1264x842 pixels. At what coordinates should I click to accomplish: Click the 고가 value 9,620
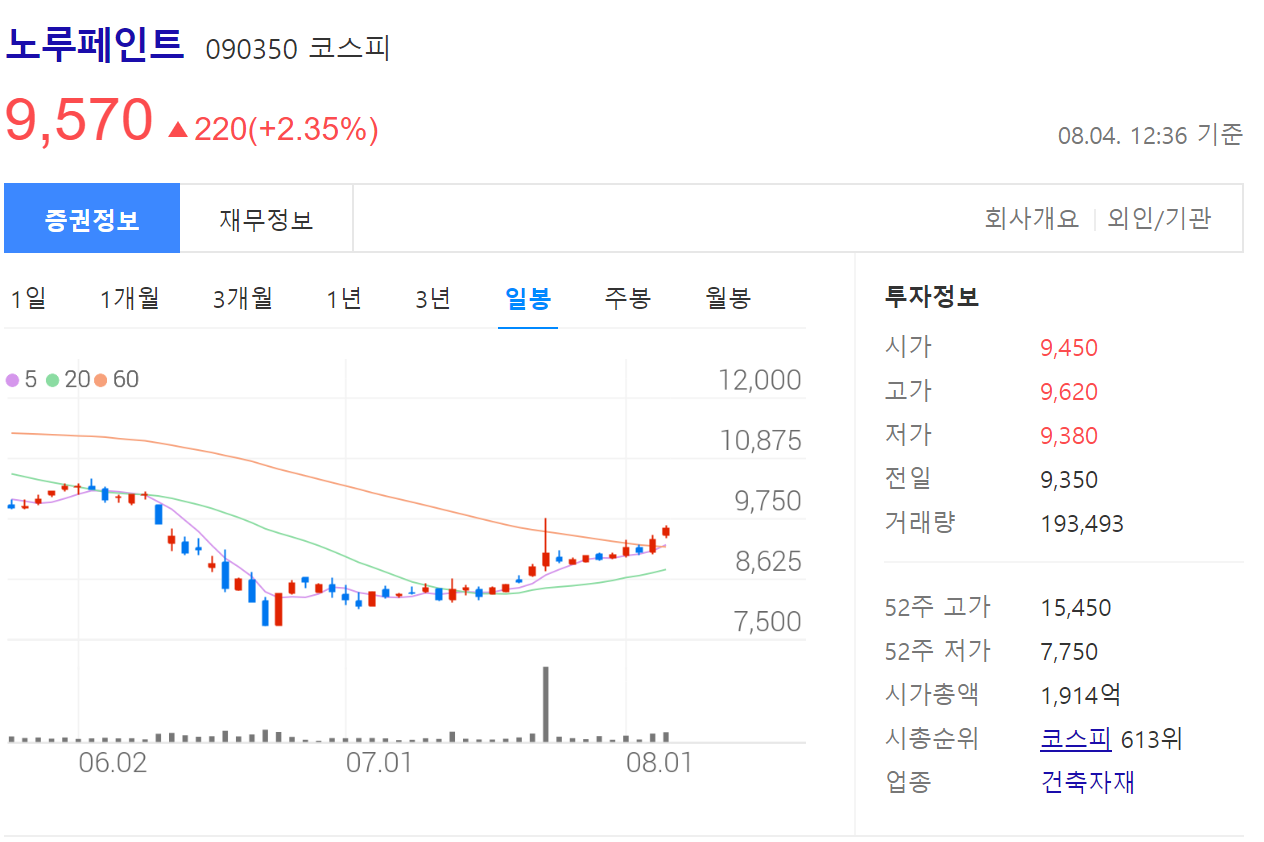[1069, 392]
